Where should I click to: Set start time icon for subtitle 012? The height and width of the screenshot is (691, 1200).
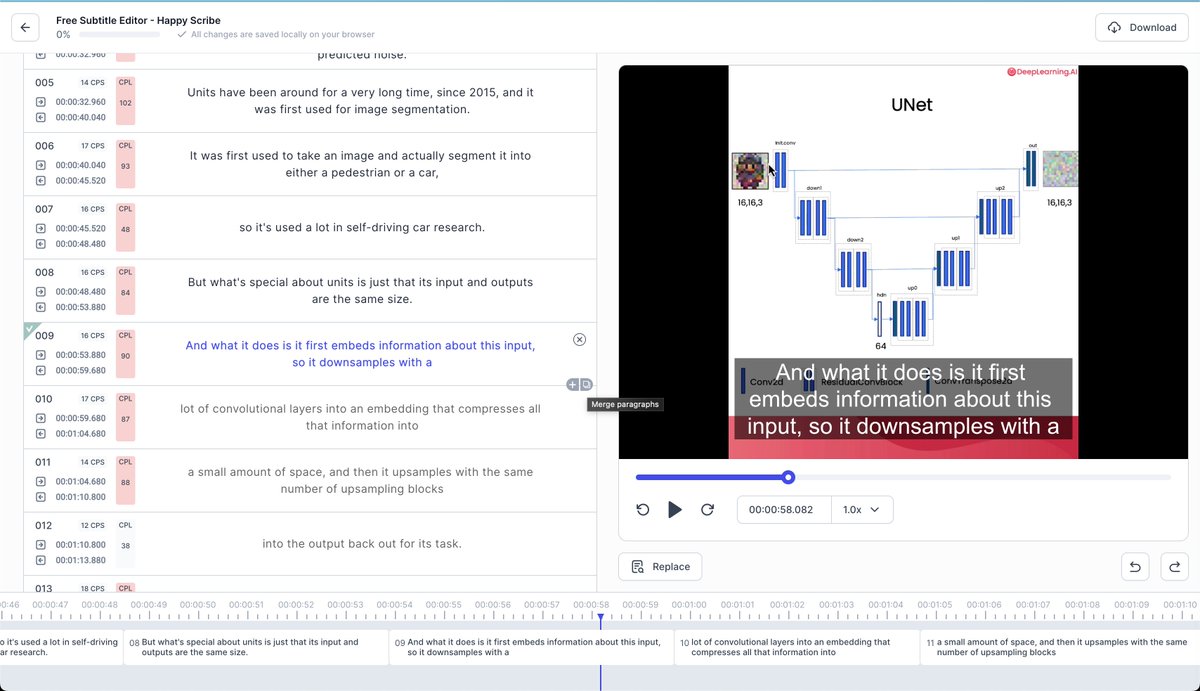41,544
